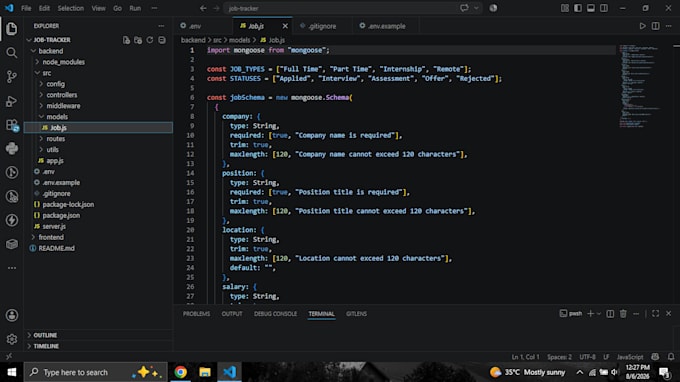Toggle the bottom panel layout button
The height and width of the screenshot is (382, 680).
pos(591,8)
